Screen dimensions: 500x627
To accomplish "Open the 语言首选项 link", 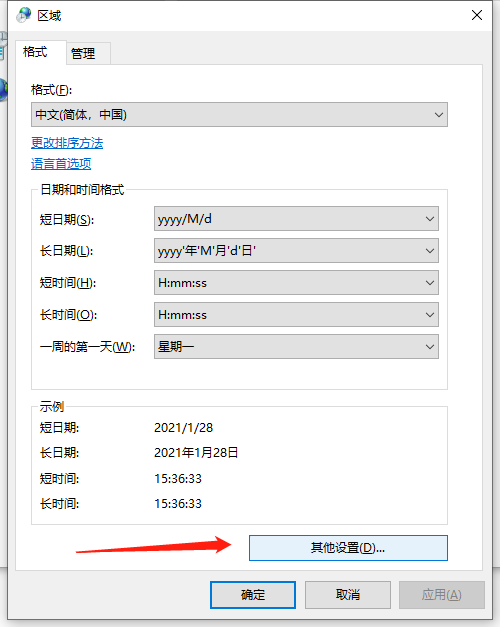I will point(61,164).
